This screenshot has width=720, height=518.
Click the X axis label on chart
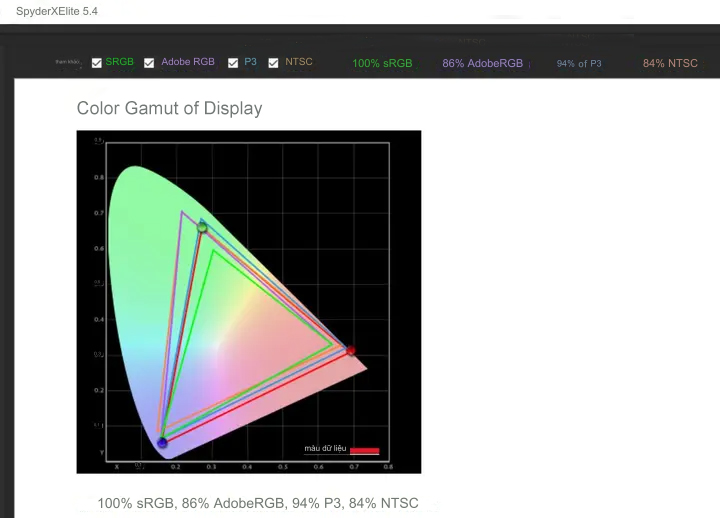pyautogui.click(x=116, y=466)
